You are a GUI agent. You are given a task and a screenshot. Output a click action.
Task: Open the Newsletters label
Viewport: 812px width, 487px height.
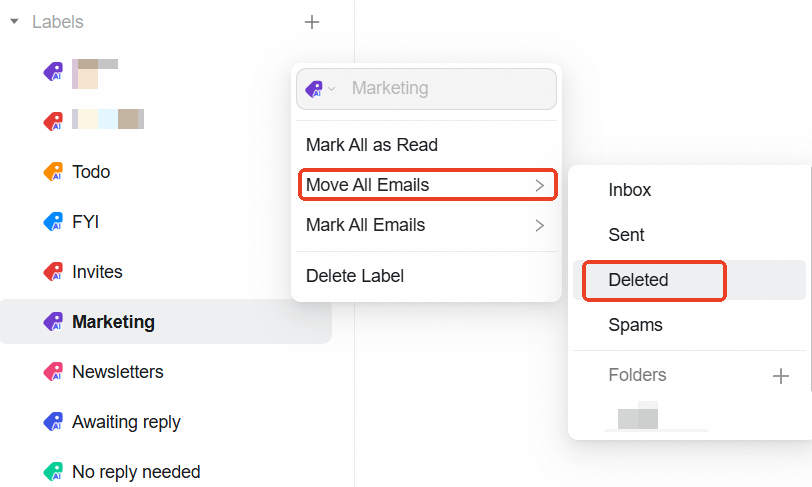pyautogui.click(x=118, y=371)
